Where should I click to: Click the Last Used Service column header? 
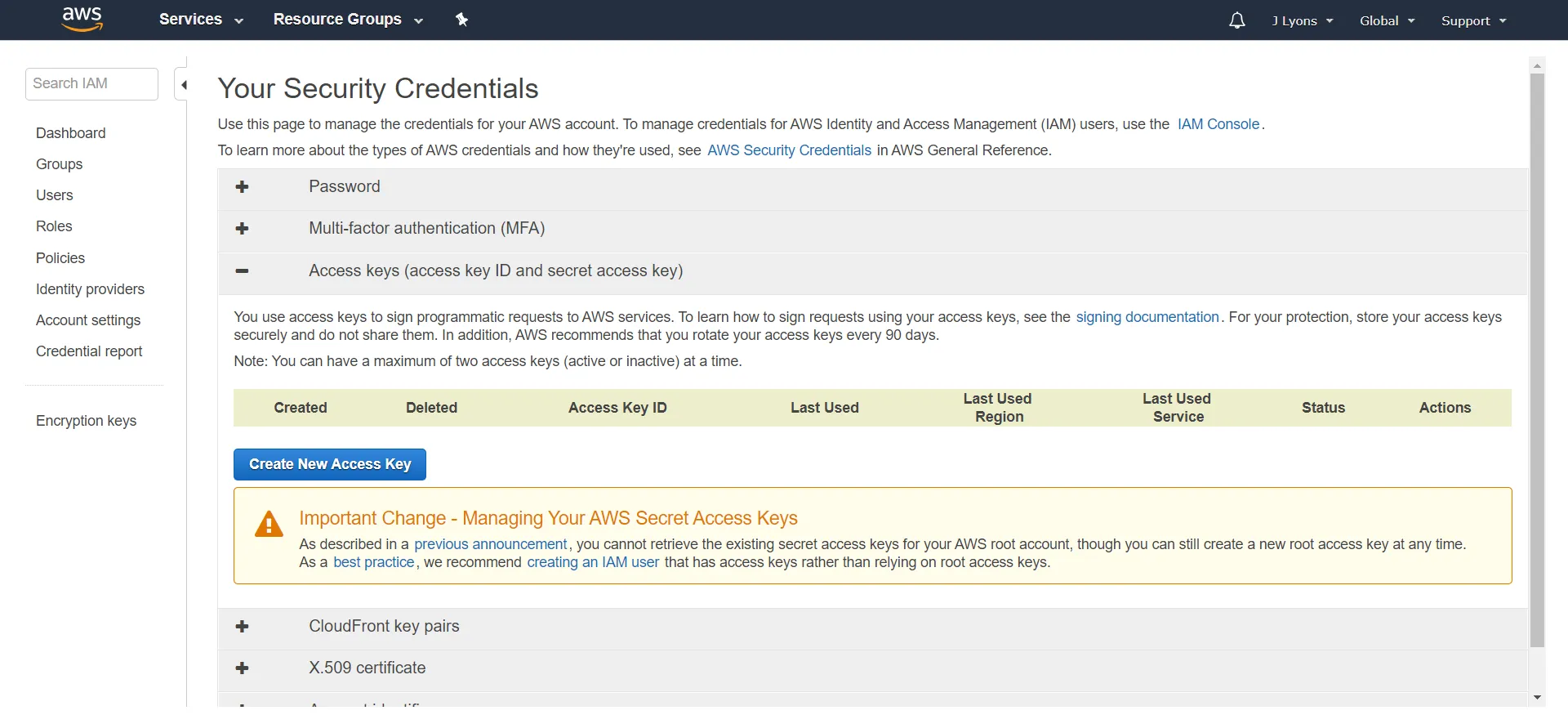pyautogui.click(x=1177, y=408)
